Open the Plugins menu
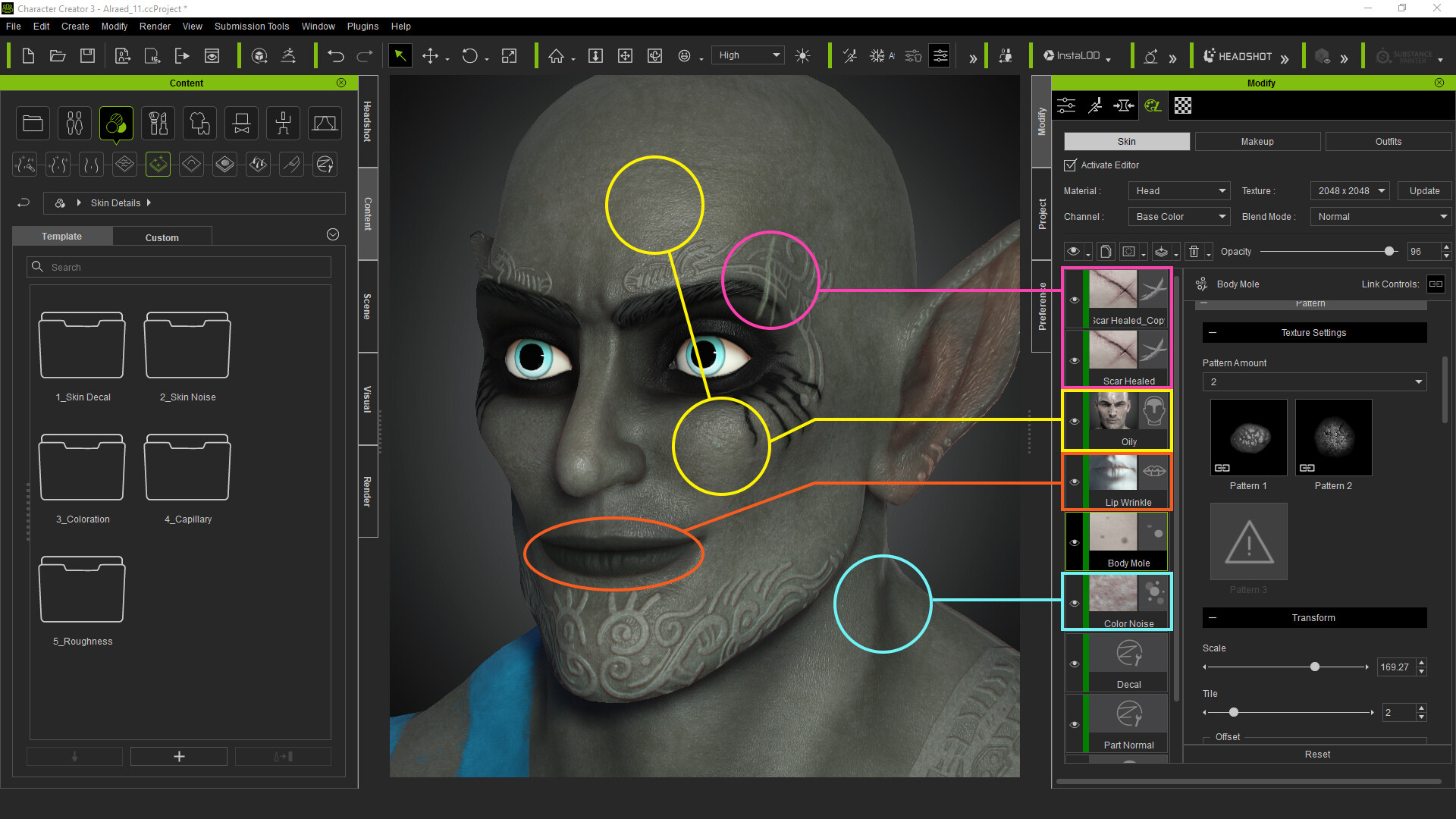The image size is (1456, 819). point(362,26)
